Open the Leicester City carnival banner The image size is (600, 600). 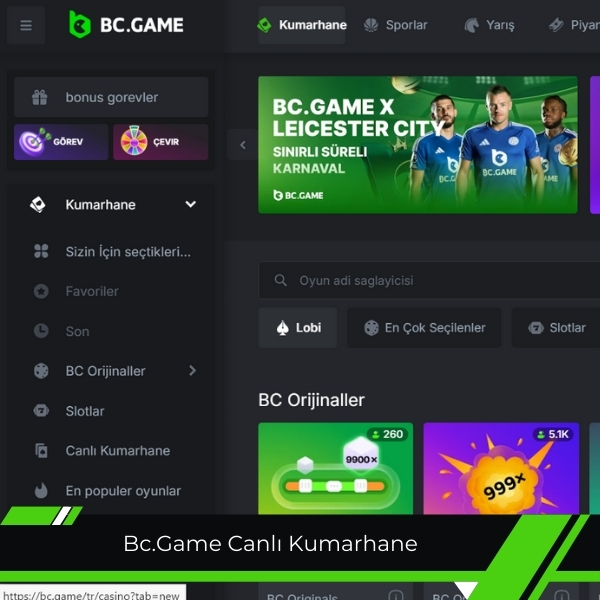tap(418, 145)
